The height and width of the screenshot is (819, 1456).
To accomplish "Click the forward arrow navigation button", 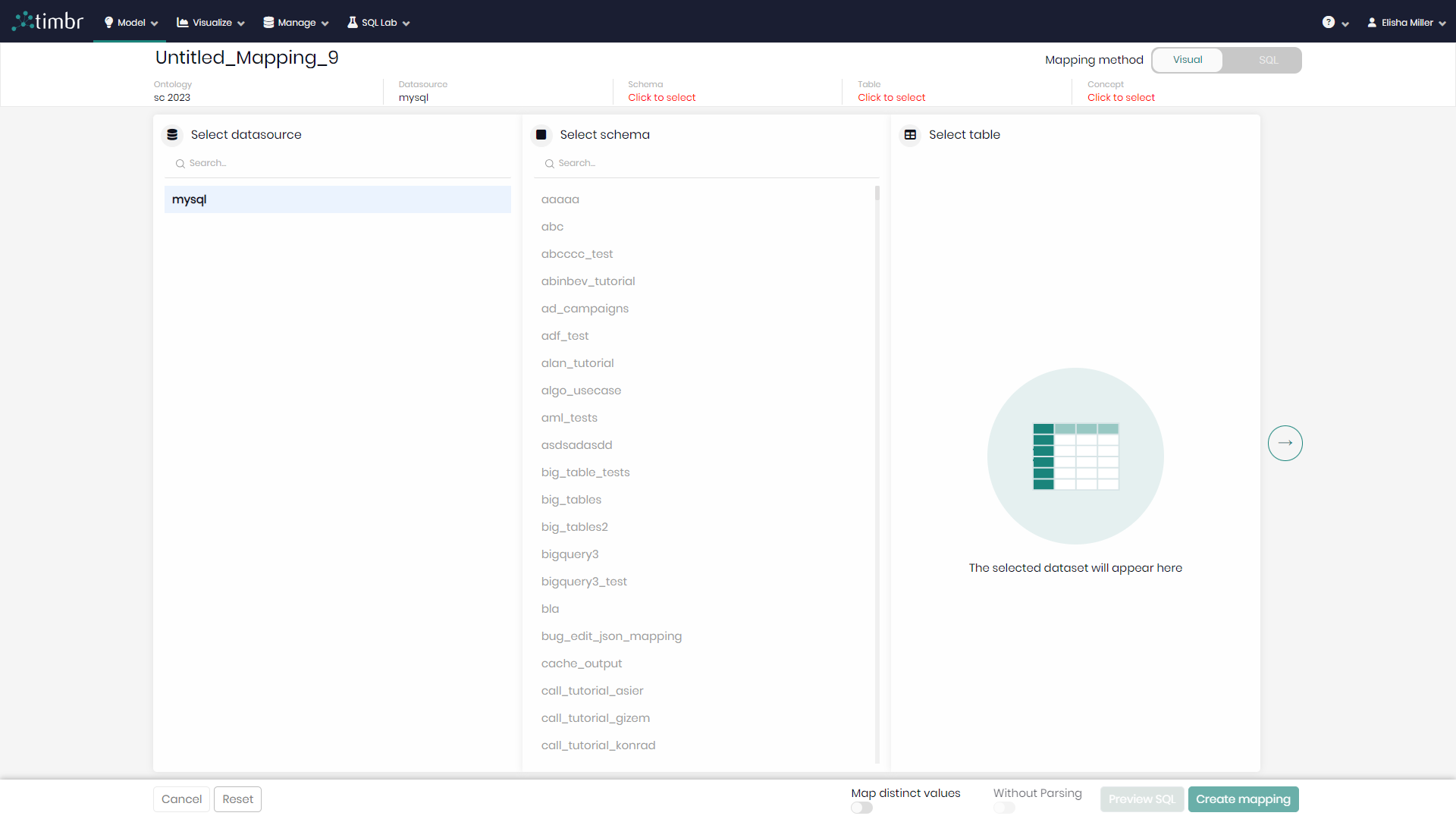I will (x=1285, y=442).
